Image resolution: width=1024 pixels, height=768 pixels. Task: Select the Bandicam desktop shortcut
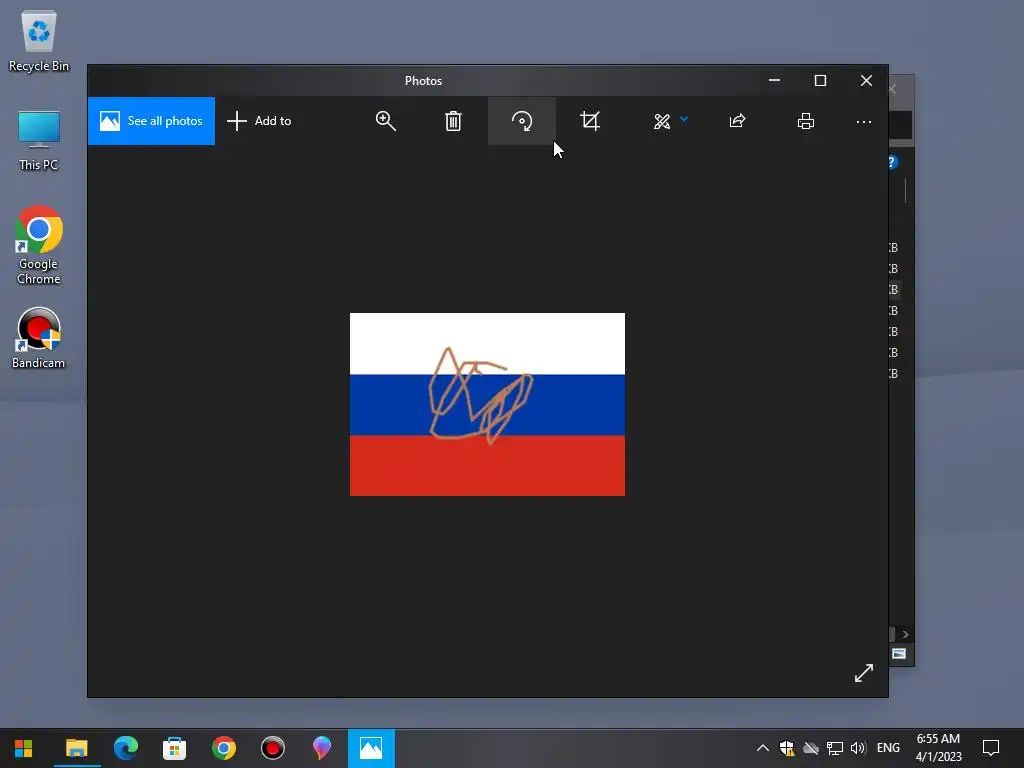(39, 338)
